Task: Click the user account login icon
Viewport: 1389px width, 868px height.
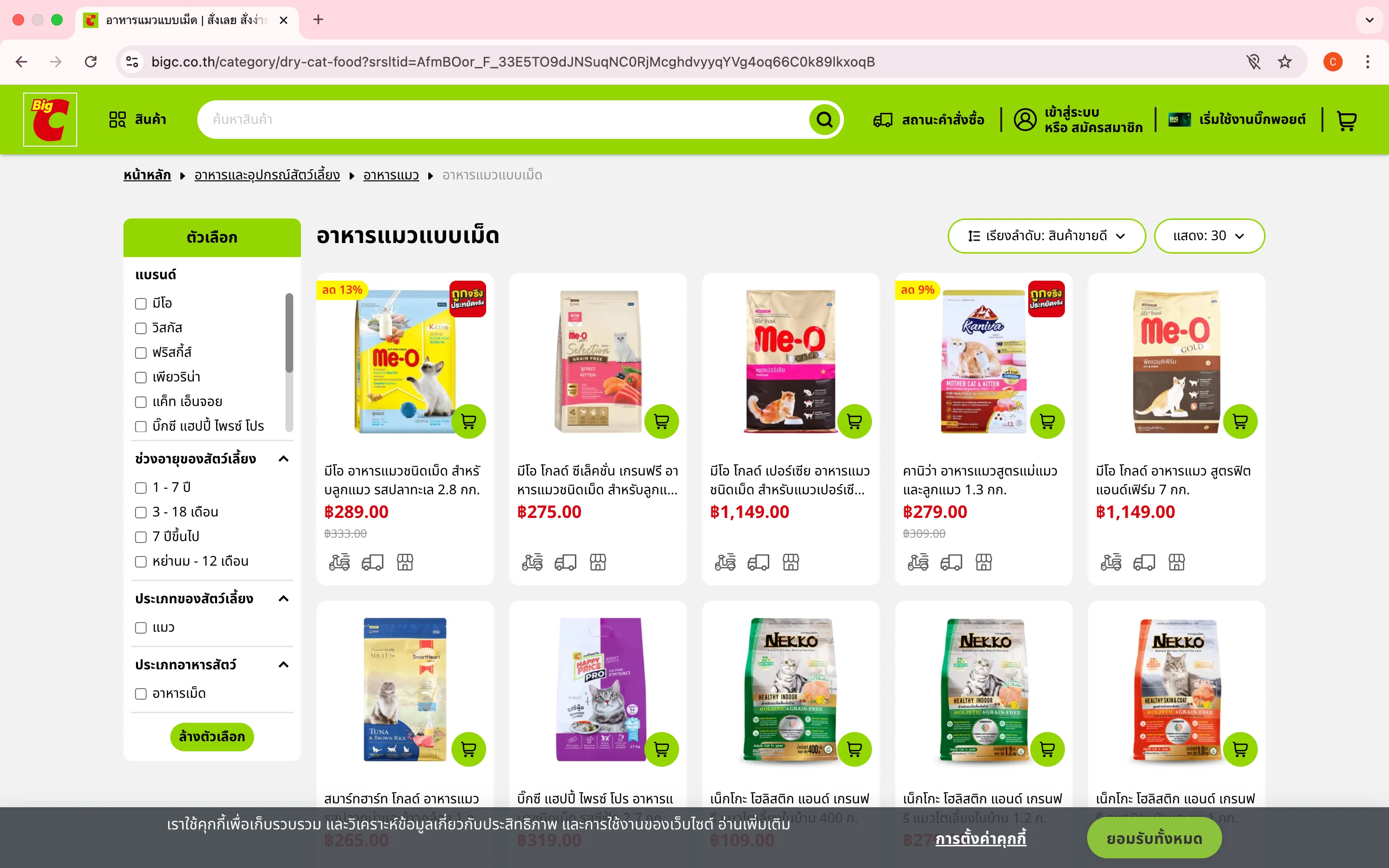Action: [1025, 120]
